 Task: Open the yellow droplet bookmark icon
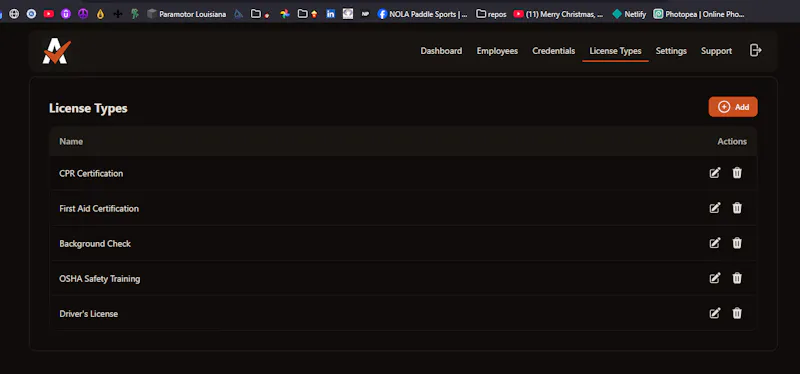(x=100, y=14)
